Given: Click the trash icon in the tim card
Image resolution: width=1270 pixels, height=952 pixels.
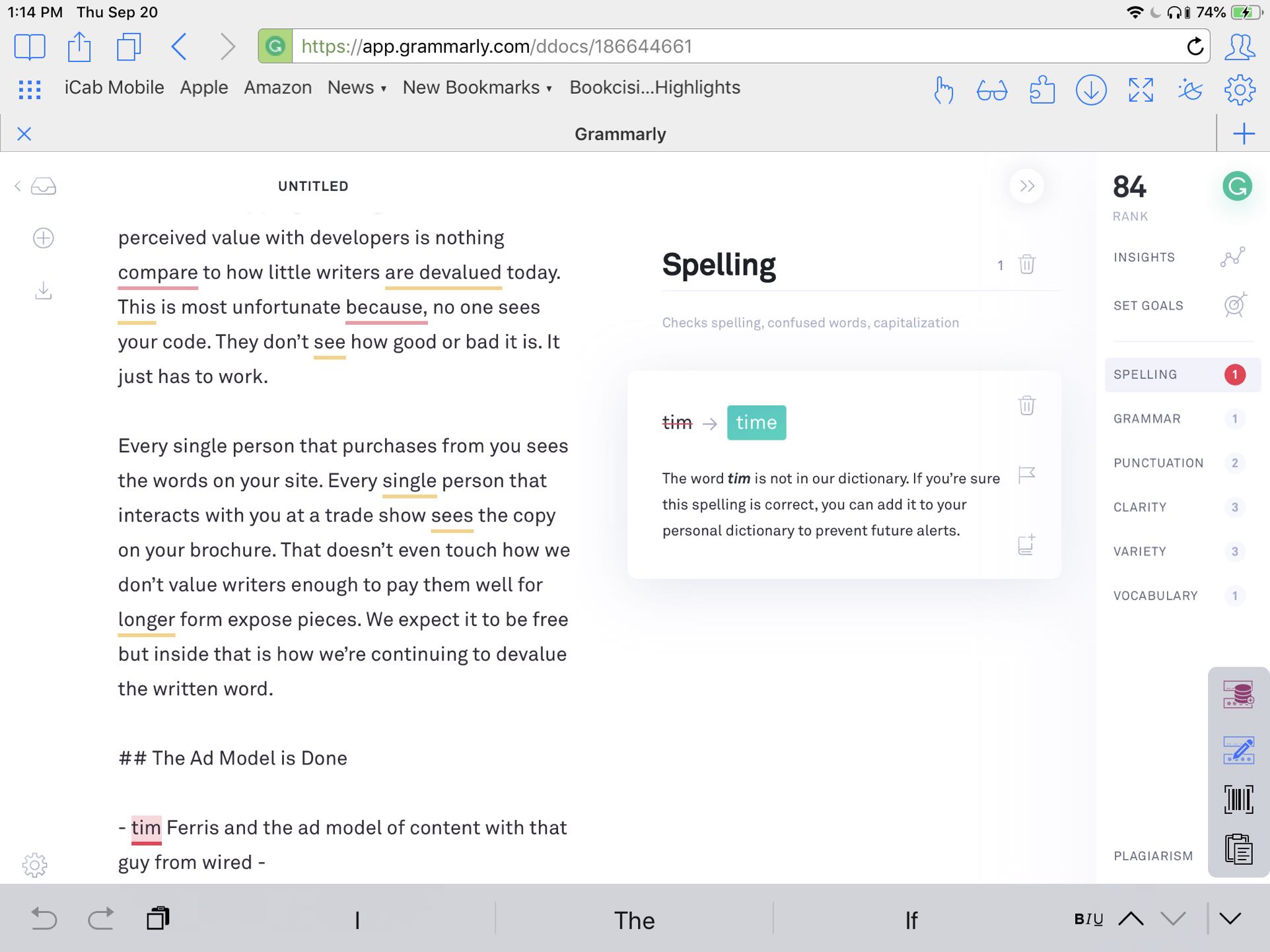Looking at the screenshot, I should pos(1026,405).
